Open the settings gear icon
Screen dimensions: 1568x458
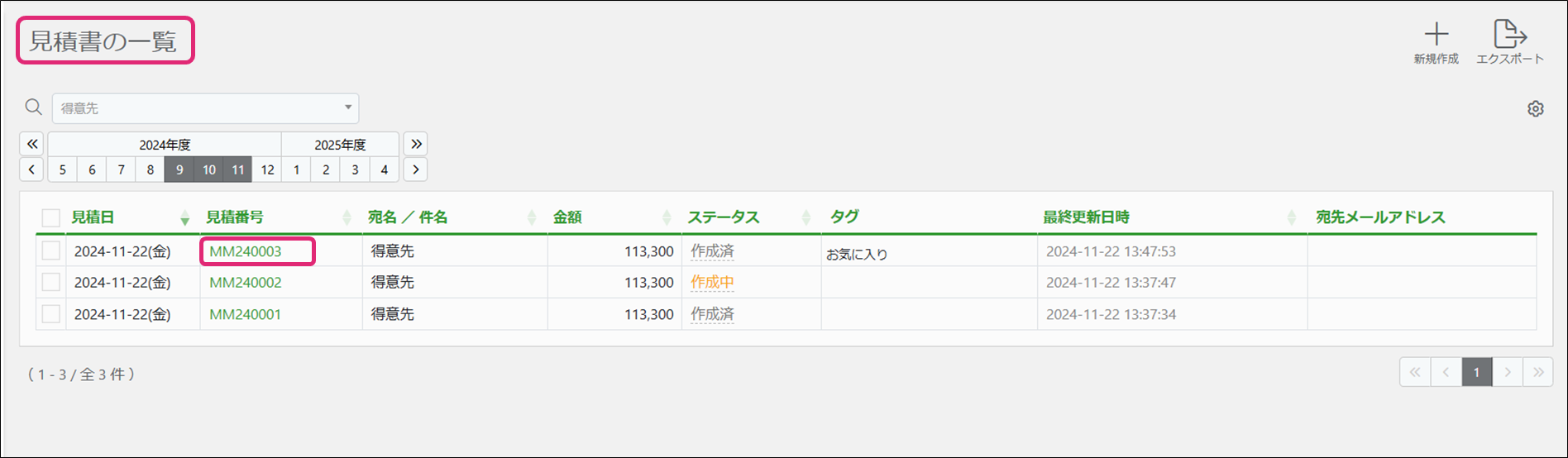click(1536, 109)
